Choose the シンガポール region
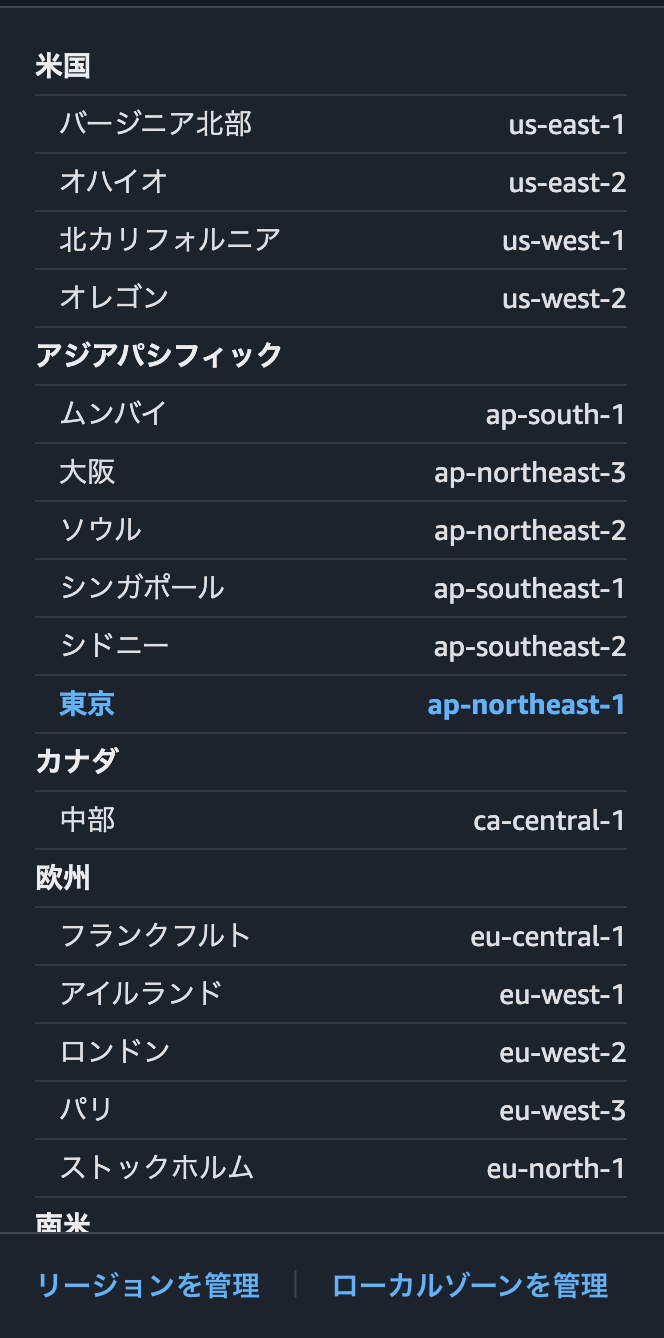Image resolution: width=664 pixels, height=1338 pixels. tap(330, 588)
